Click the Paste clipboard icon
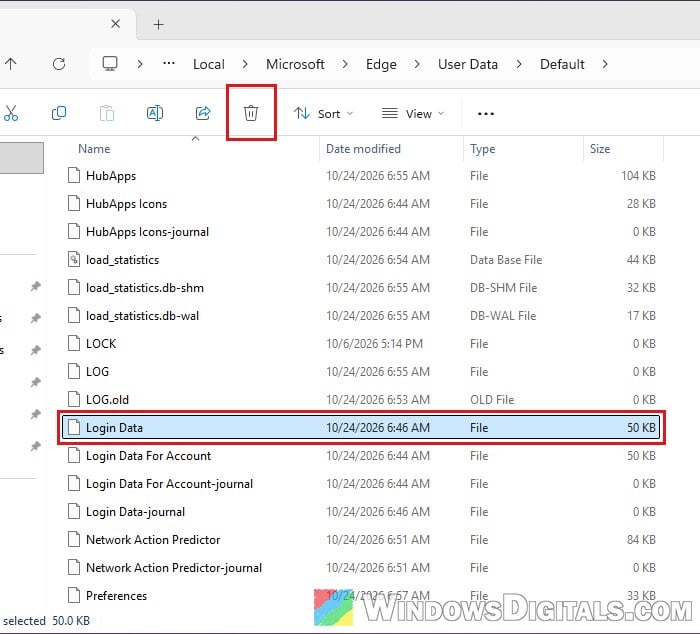This screenshot has height=634, width=700. (107, 113)
